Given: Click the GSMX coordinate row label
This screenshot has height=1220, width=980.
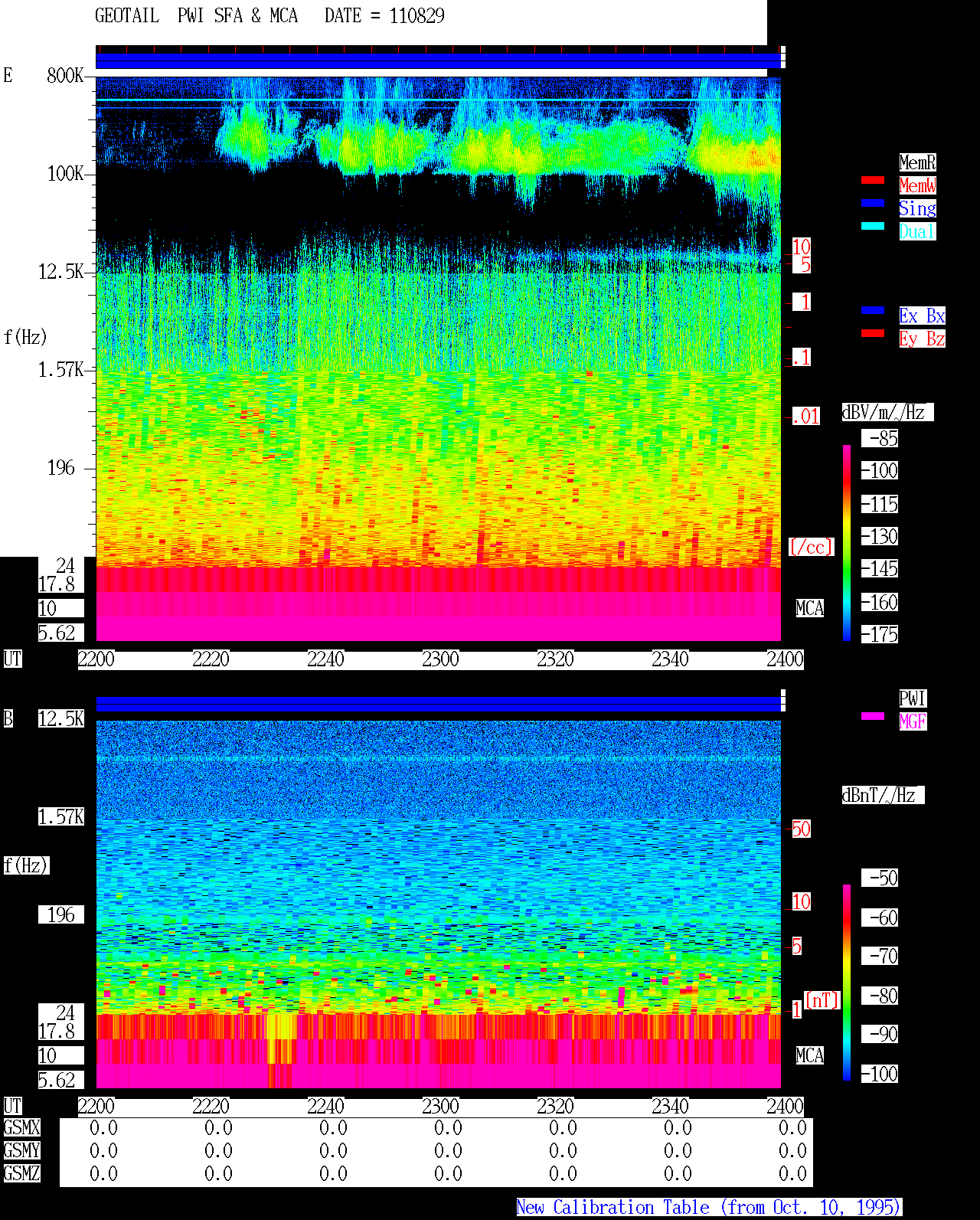Looking at the screenshot, I should (21, 1128).
